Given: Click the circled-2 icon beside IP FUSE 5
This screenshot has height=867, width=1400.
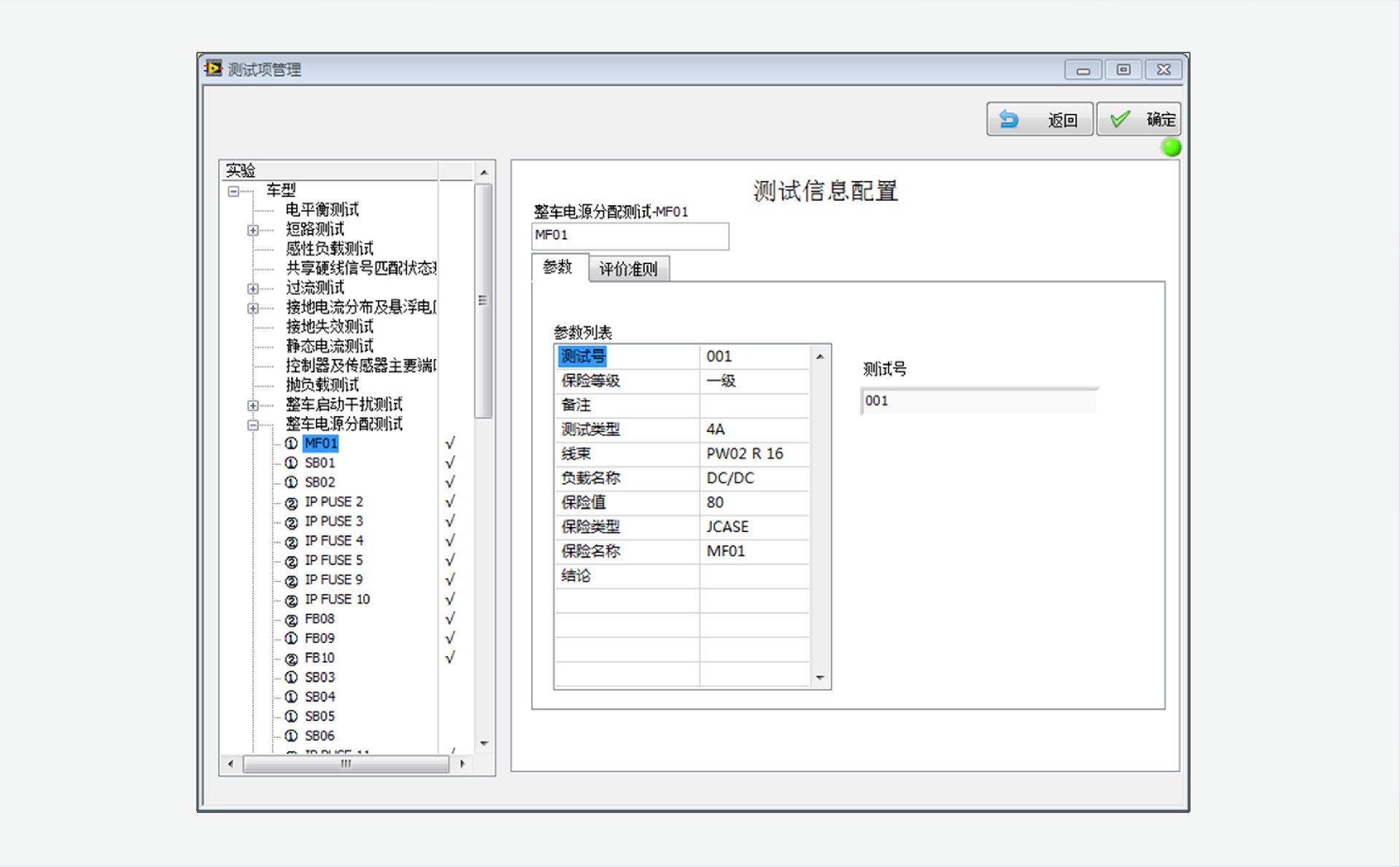Looking at the screenshot, I should click(x=291, y=561).
